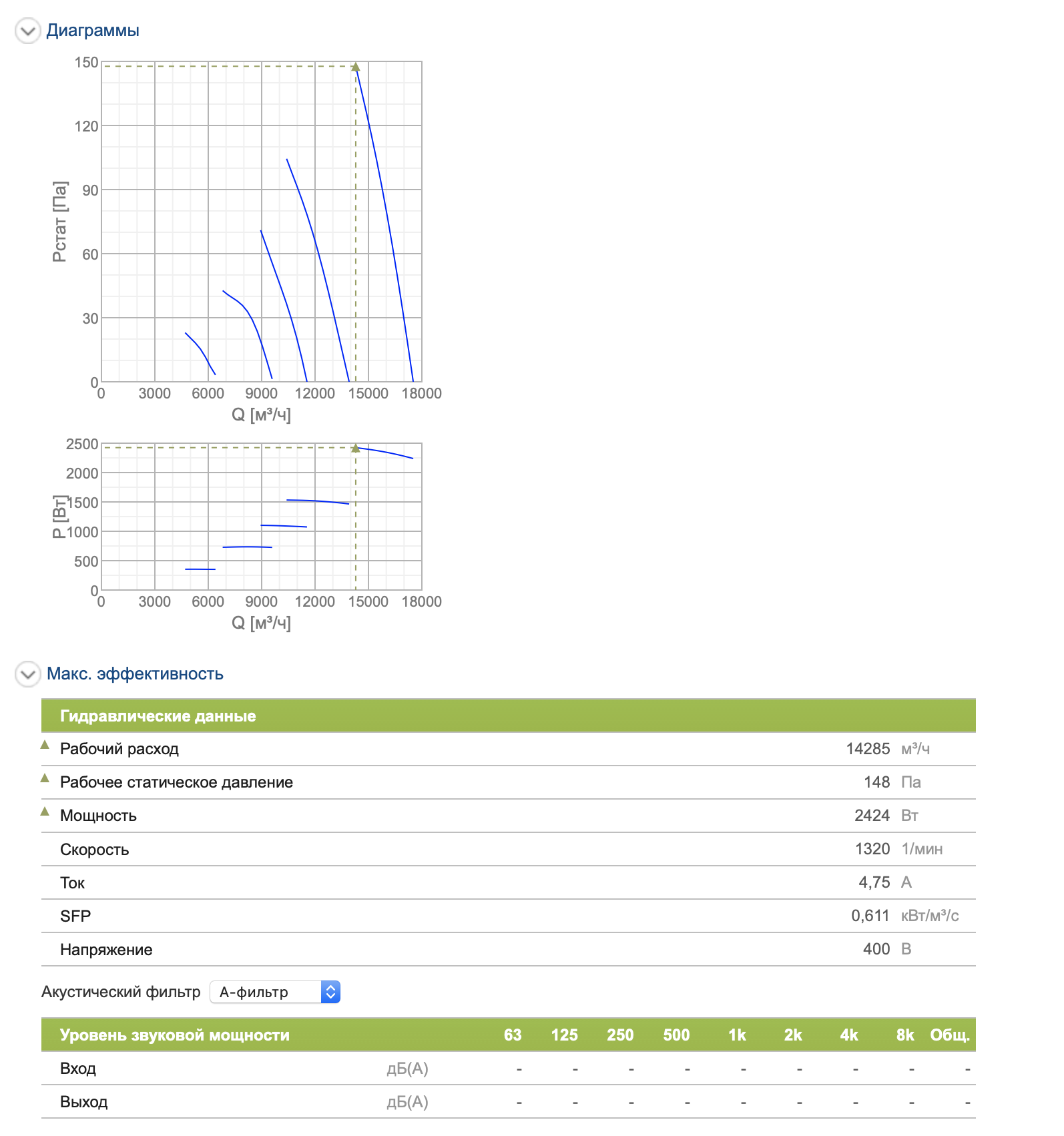Click the 63 Hz column header

(x=513, y=1035)
